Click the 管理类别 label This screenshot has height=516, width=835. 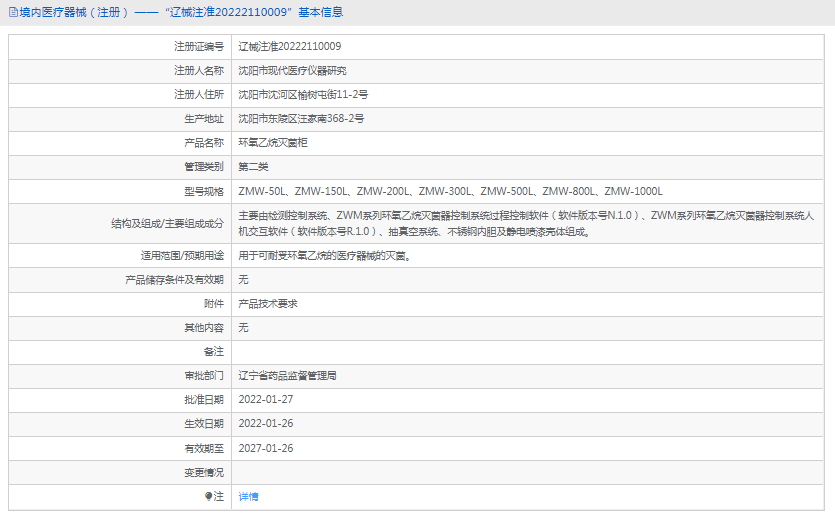click(204, 167)
